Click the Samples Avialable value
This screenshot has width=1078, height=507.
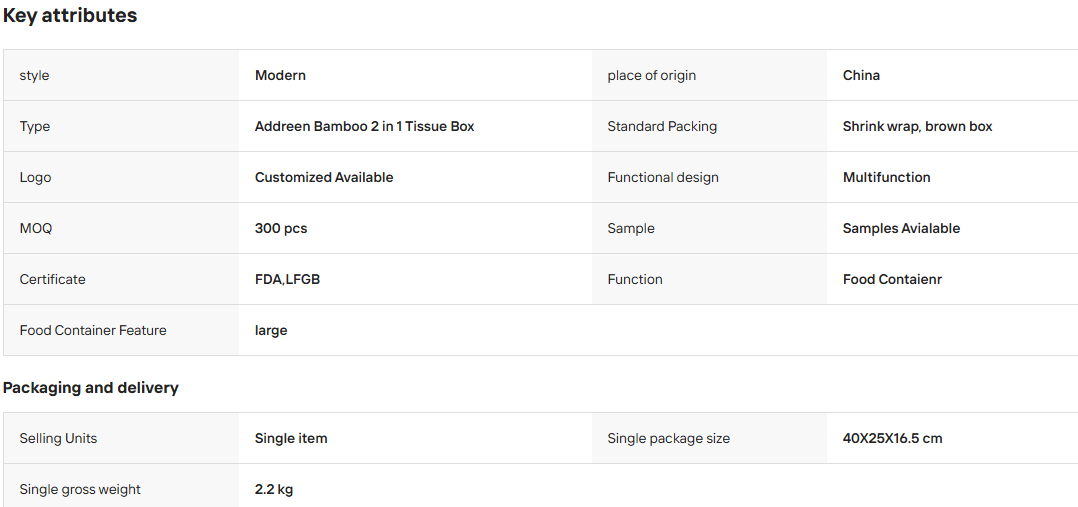pyautogui.click(x=901, y=228)
